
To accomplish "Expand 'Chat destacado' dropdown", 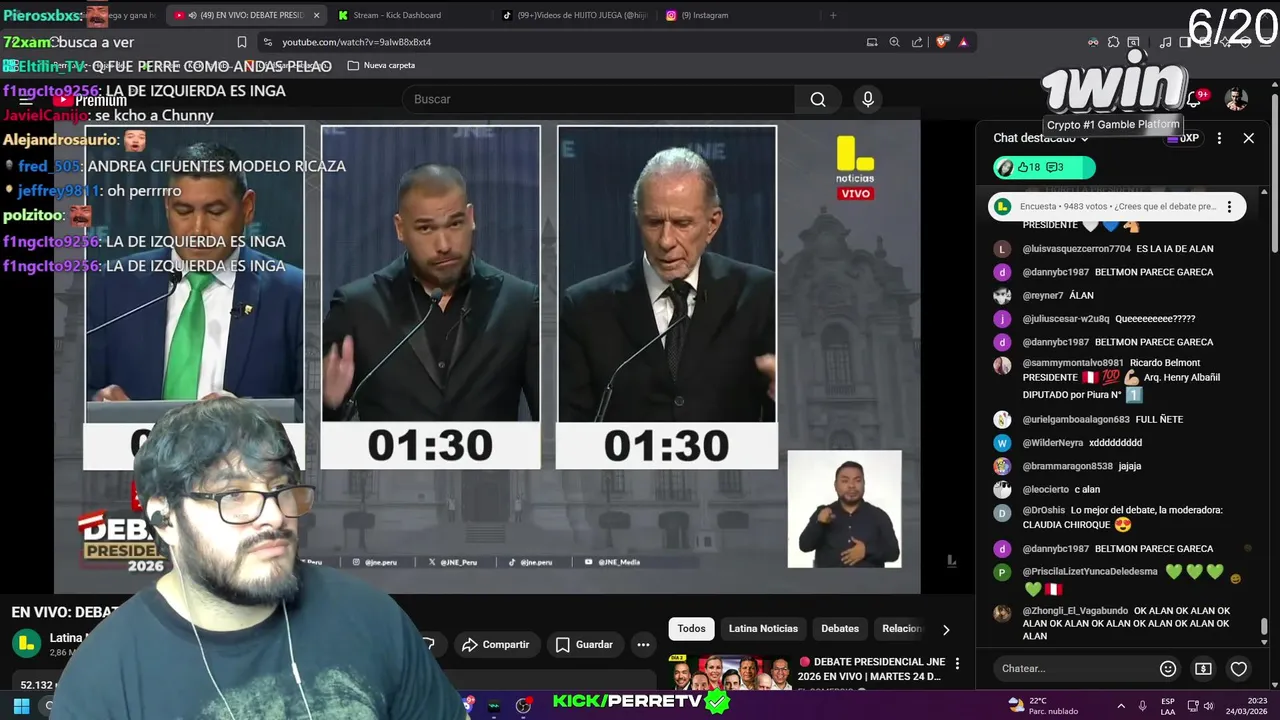I will [1041, 138].
